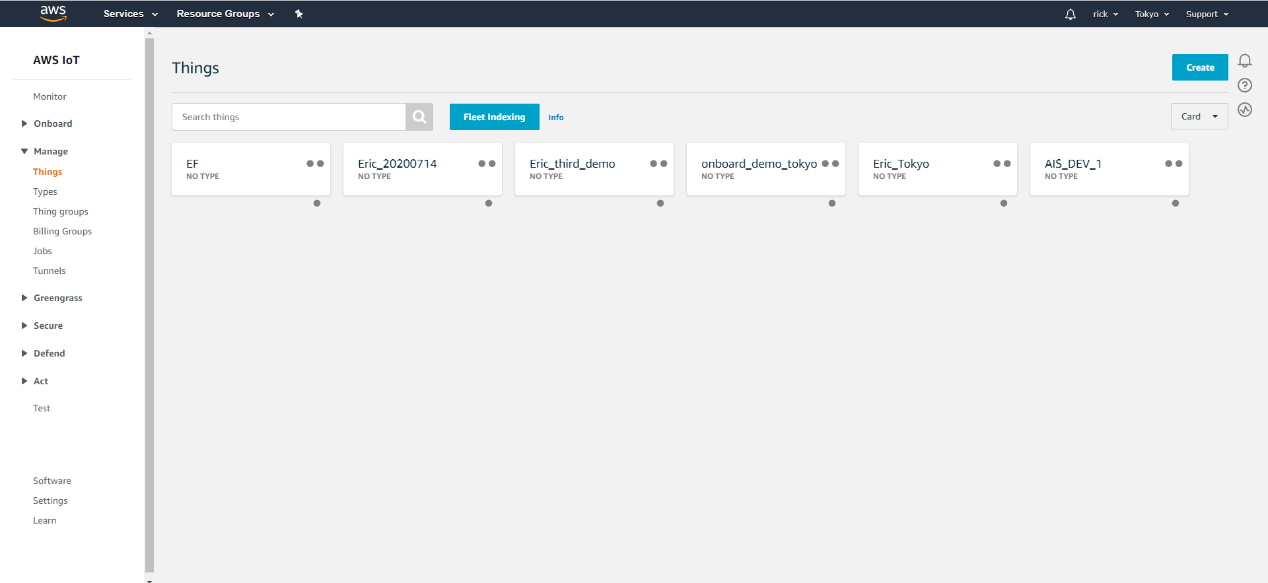Open the Info link beside Fleet Indexing
Image resolution: width=1268 pixels, height=583 pixels.
pyautogui.click(x=556, y=117)
